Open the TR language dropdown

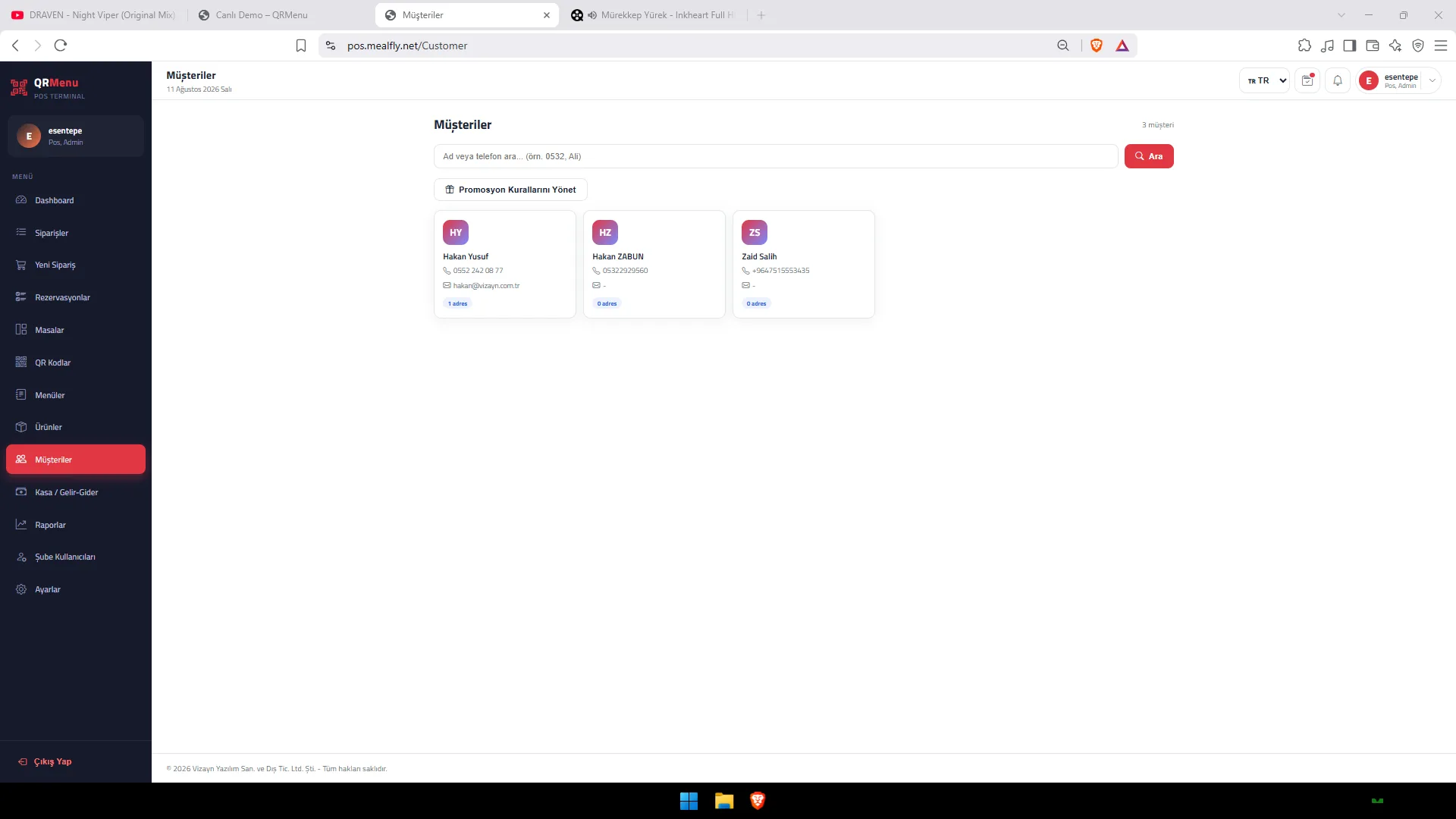coord(1264,80)
